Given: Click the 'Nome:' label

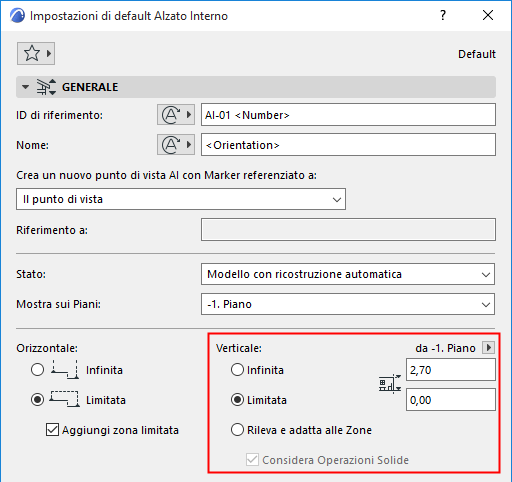Looking at the screenshot, I should coord(32,145).
